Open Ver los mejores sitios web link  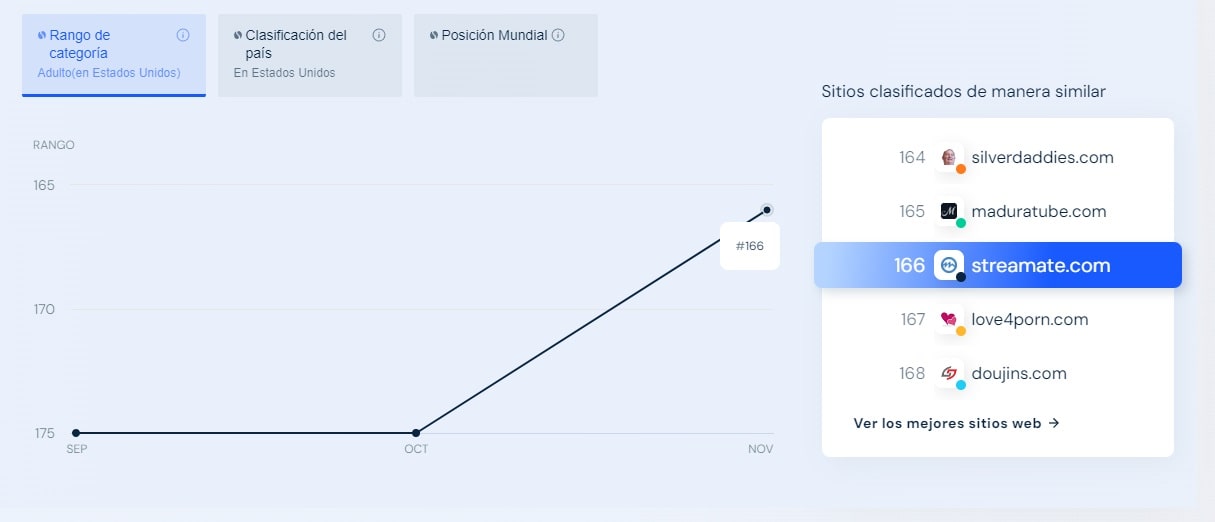coord(957,423)
